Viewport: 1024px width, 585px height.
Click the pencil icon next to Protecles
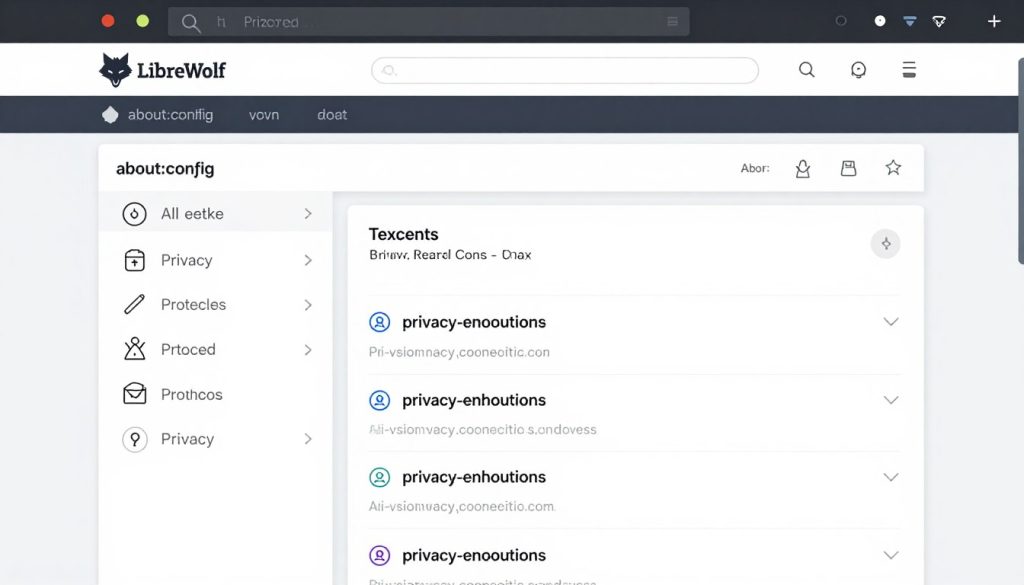(x=134, y=304)
